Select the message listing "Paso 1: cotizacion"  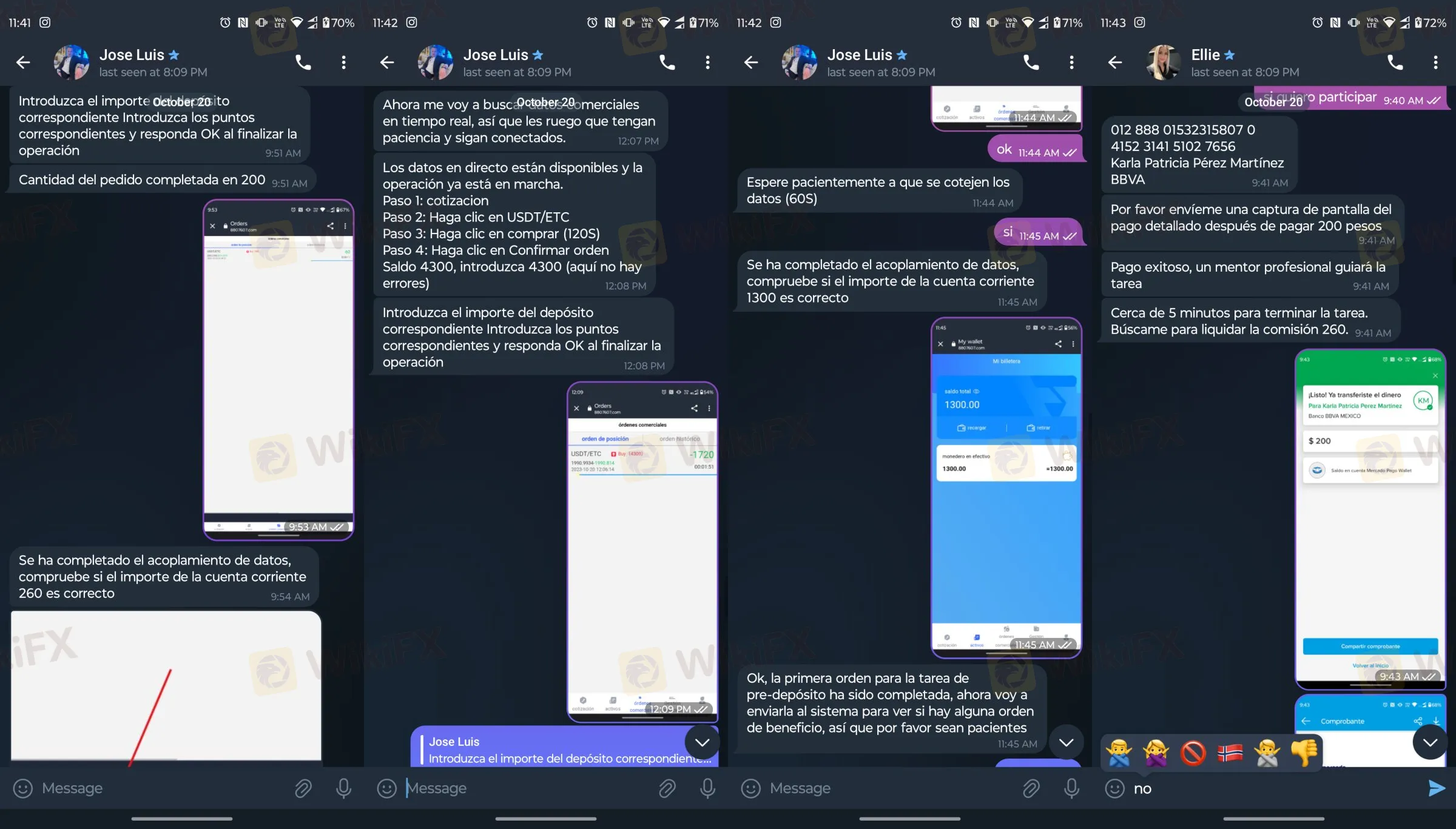pos(514,226)
